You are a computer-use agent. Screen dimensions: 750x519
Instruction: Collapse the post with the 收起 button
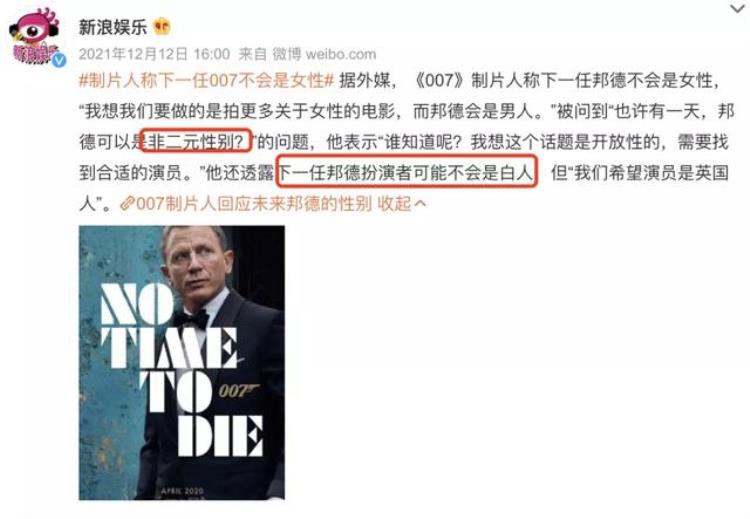point(394,204)
